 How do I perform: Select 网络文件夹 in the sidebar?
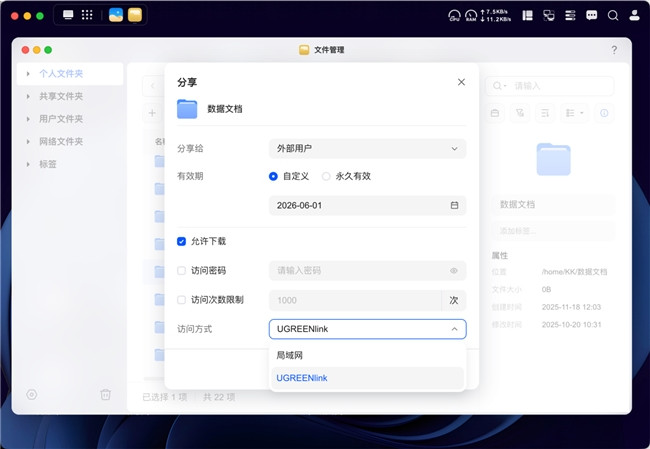pos(61,141)
